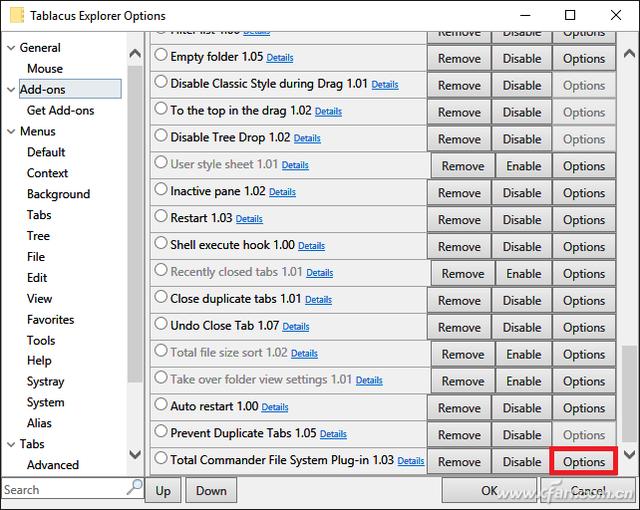The image size is (640, 510).
Task: Click the OK button
Action: pos(489,490)
